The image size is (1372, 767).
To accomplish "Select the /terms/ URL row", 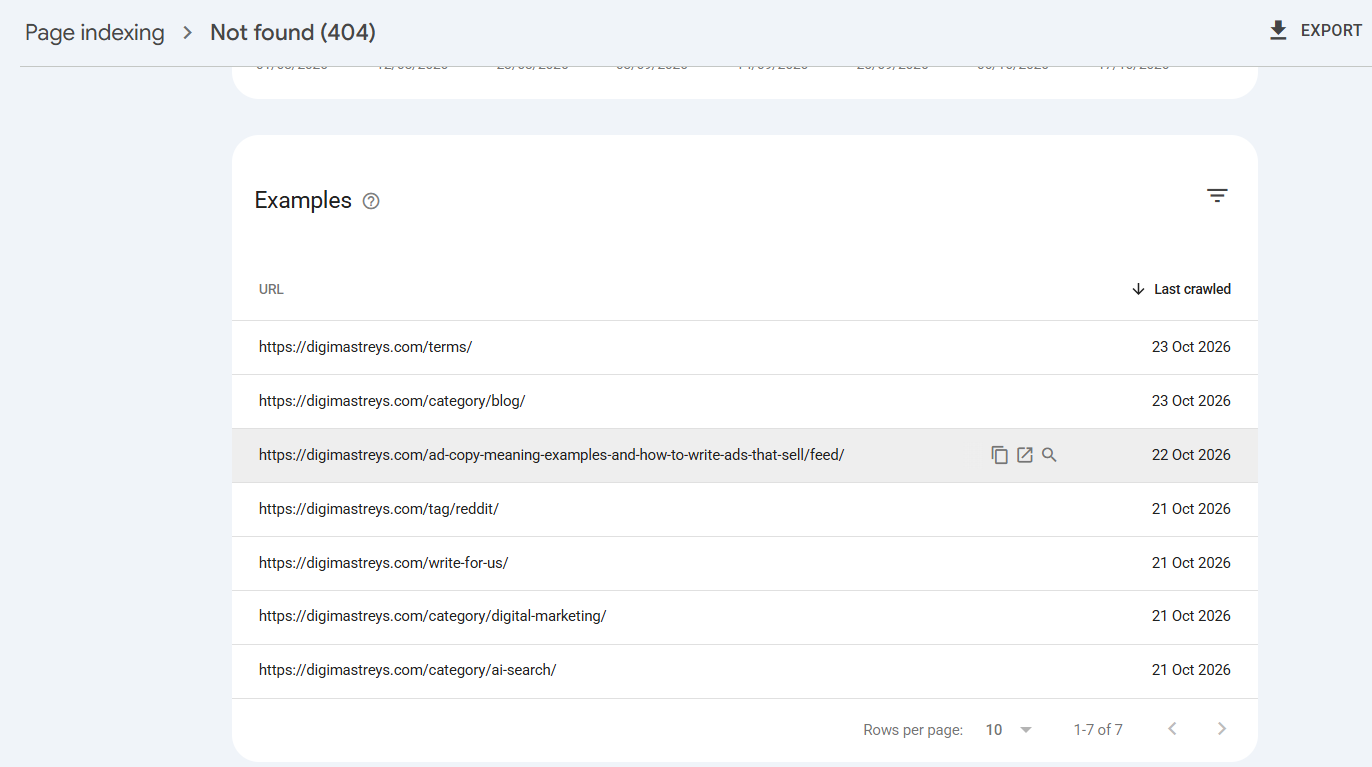I will [x=745, y=347].
